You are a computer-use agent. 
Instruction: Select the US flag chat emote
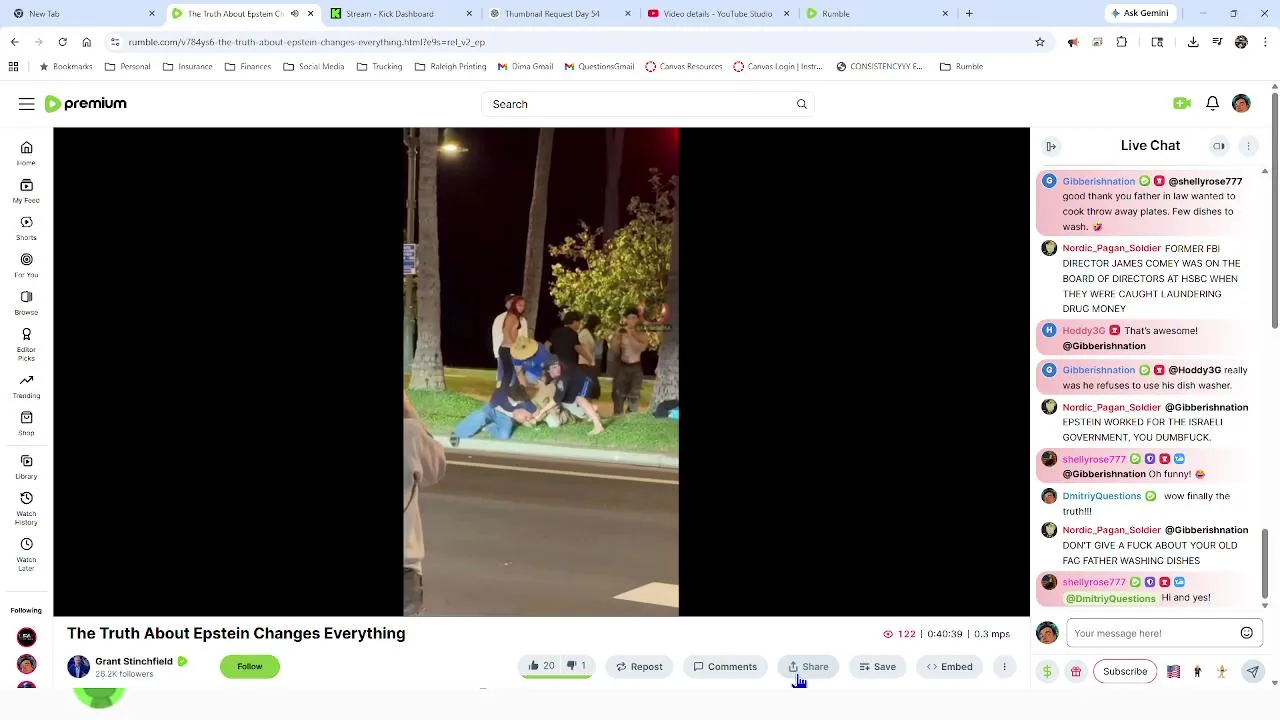(1173, 672)
